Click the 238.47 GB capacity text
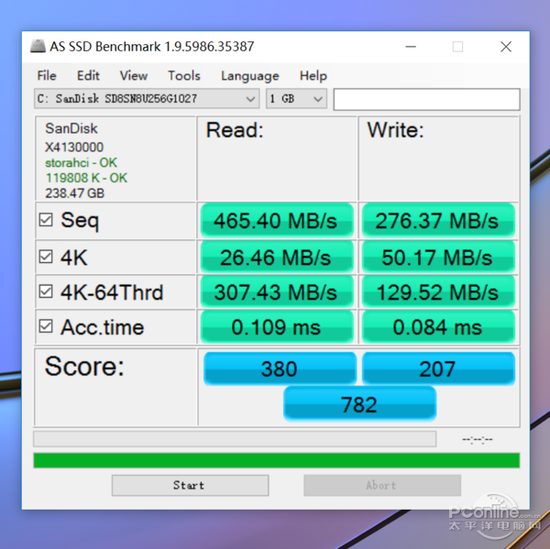The height and width of the screenshot is (549, 550). [75, 193]
